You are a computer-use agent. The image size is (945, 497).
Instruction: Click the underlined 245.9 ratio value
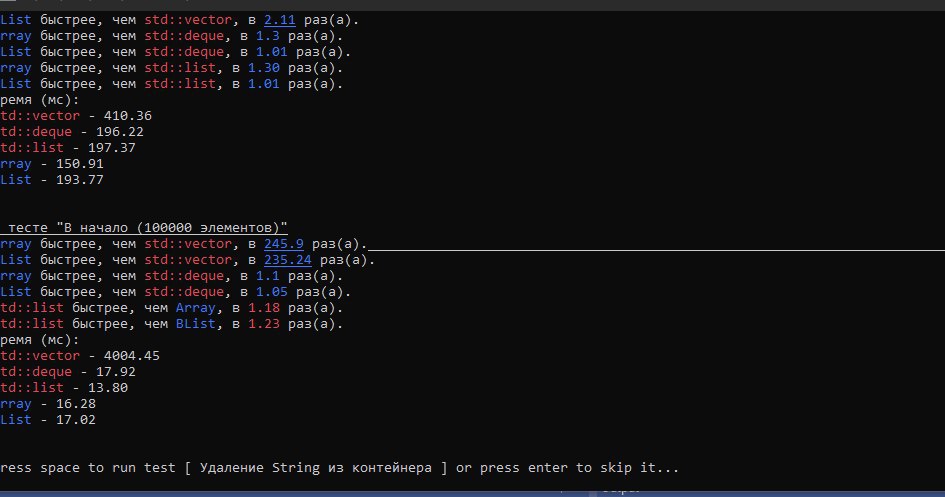coord(284,244)
